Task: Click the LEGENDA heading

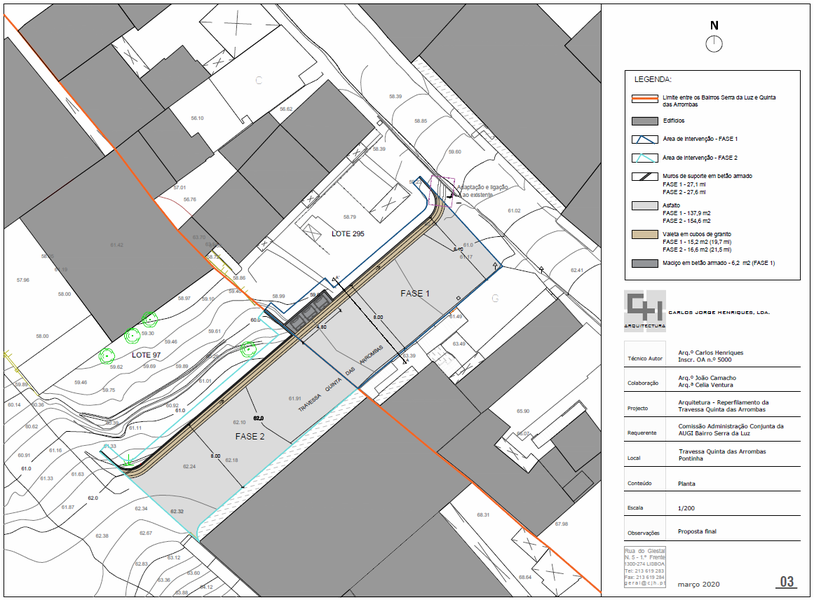Action: 654,78
